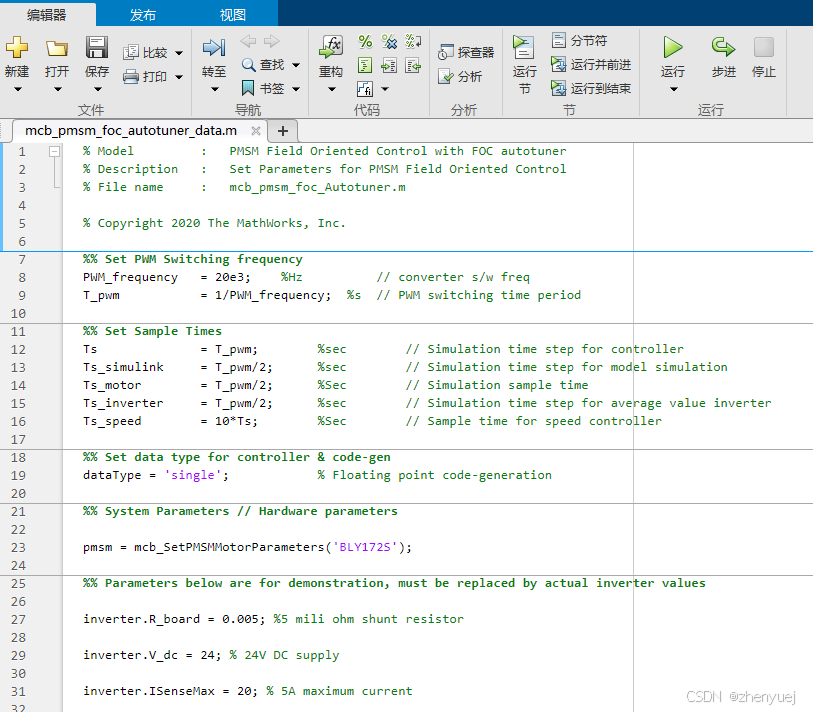Screen dimensions: 813x712
Task: Click the green Run arrow icon
Action: pyautogui.click(x=672, y=47)
